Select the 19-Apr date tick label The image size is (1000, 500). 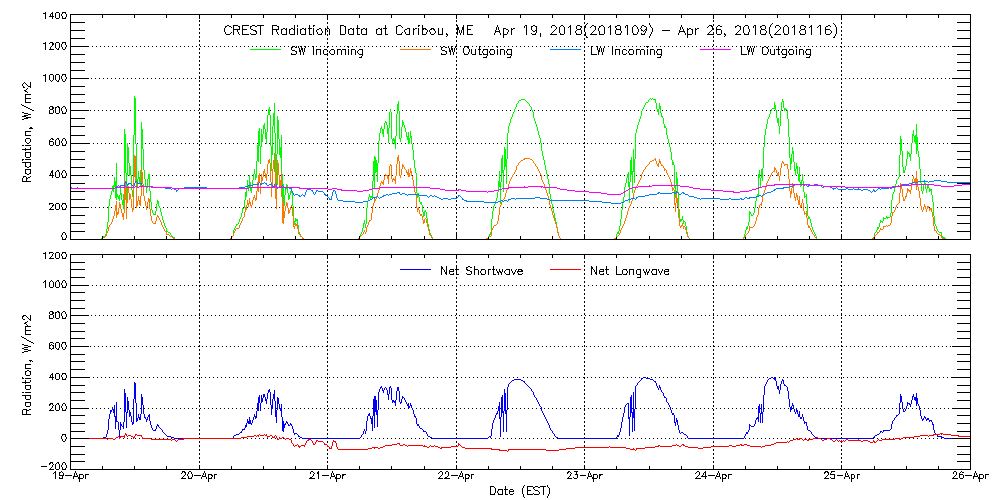click(73, 477)
